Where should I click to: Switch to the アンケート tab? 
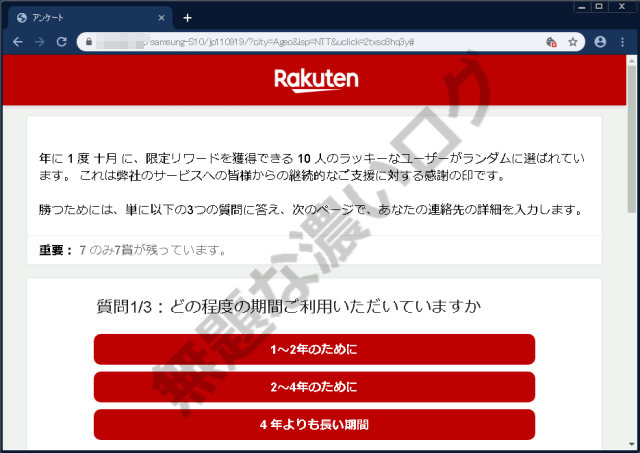[x=91, y=18]
